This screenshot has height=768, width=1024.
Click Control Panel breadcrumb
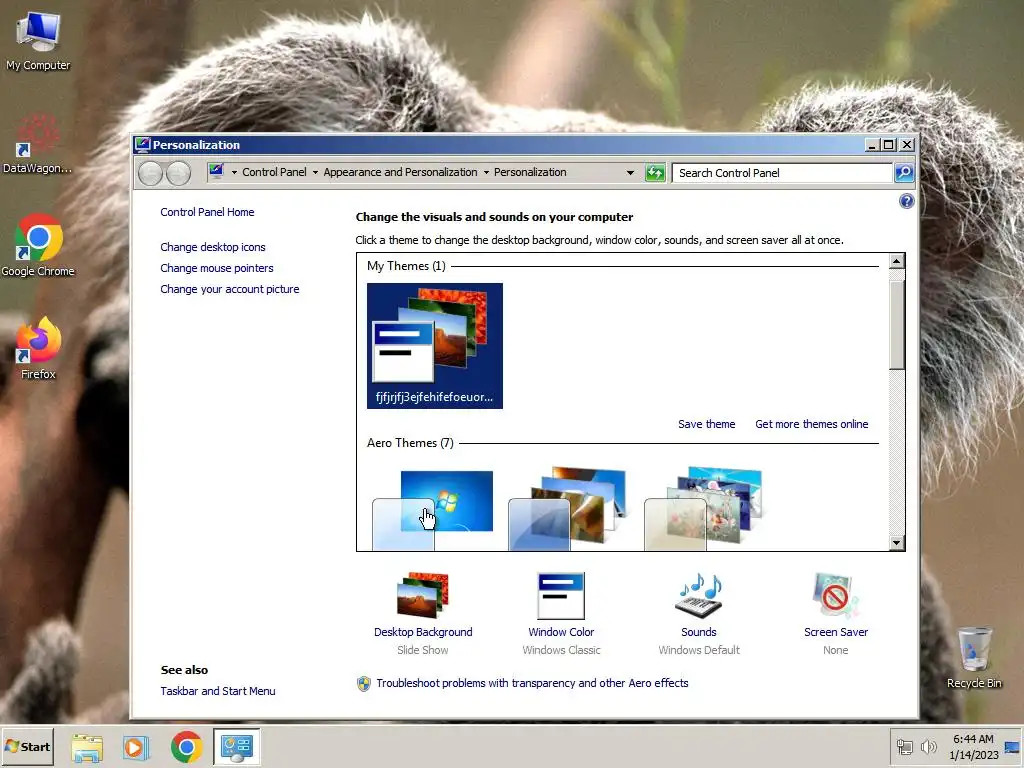pyautogui.click(x=274, y=172)
